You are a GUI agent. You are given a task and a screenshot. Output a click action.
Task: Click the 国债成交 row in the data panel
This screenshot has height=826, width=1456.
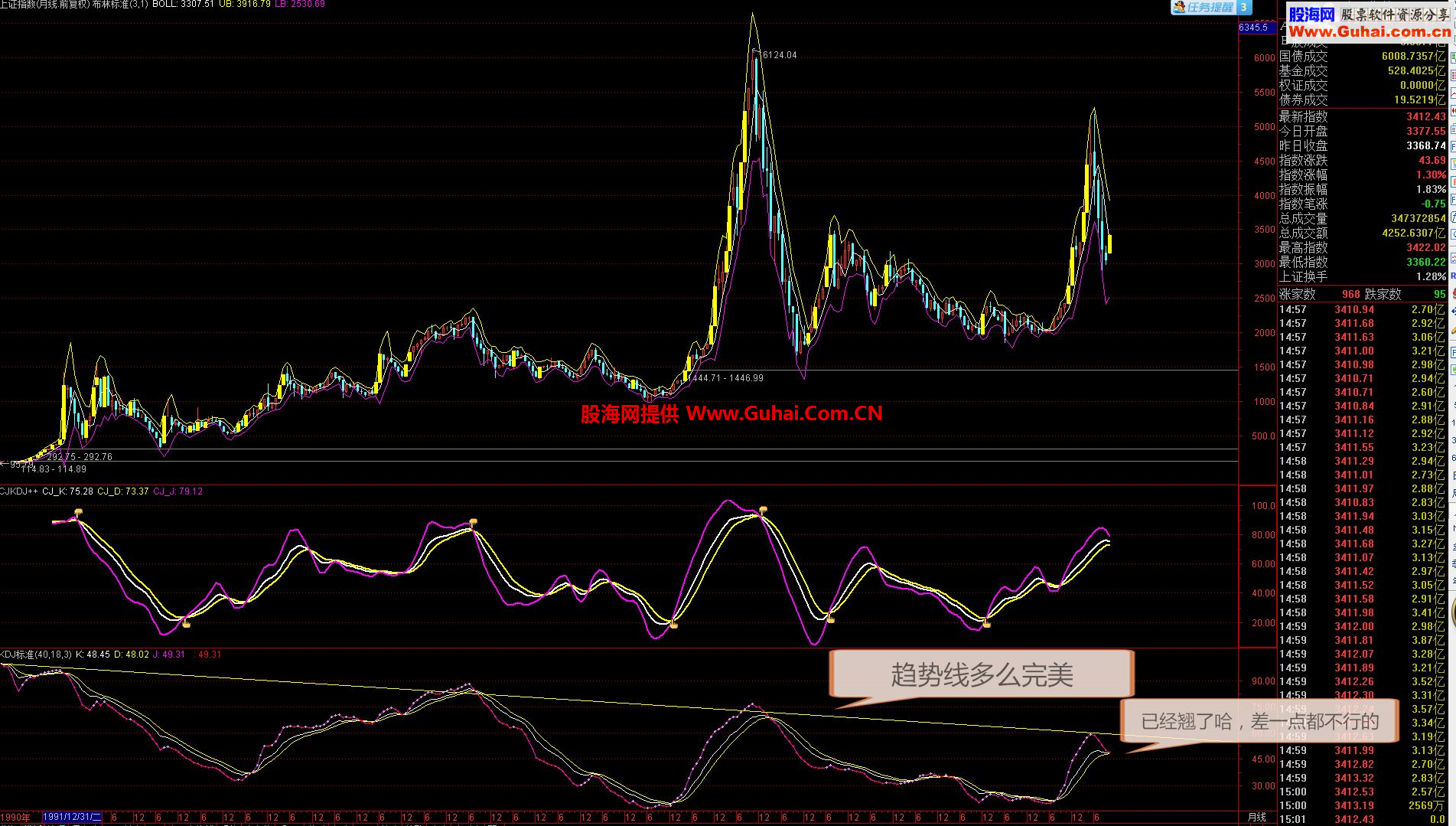coord(1363,56)
